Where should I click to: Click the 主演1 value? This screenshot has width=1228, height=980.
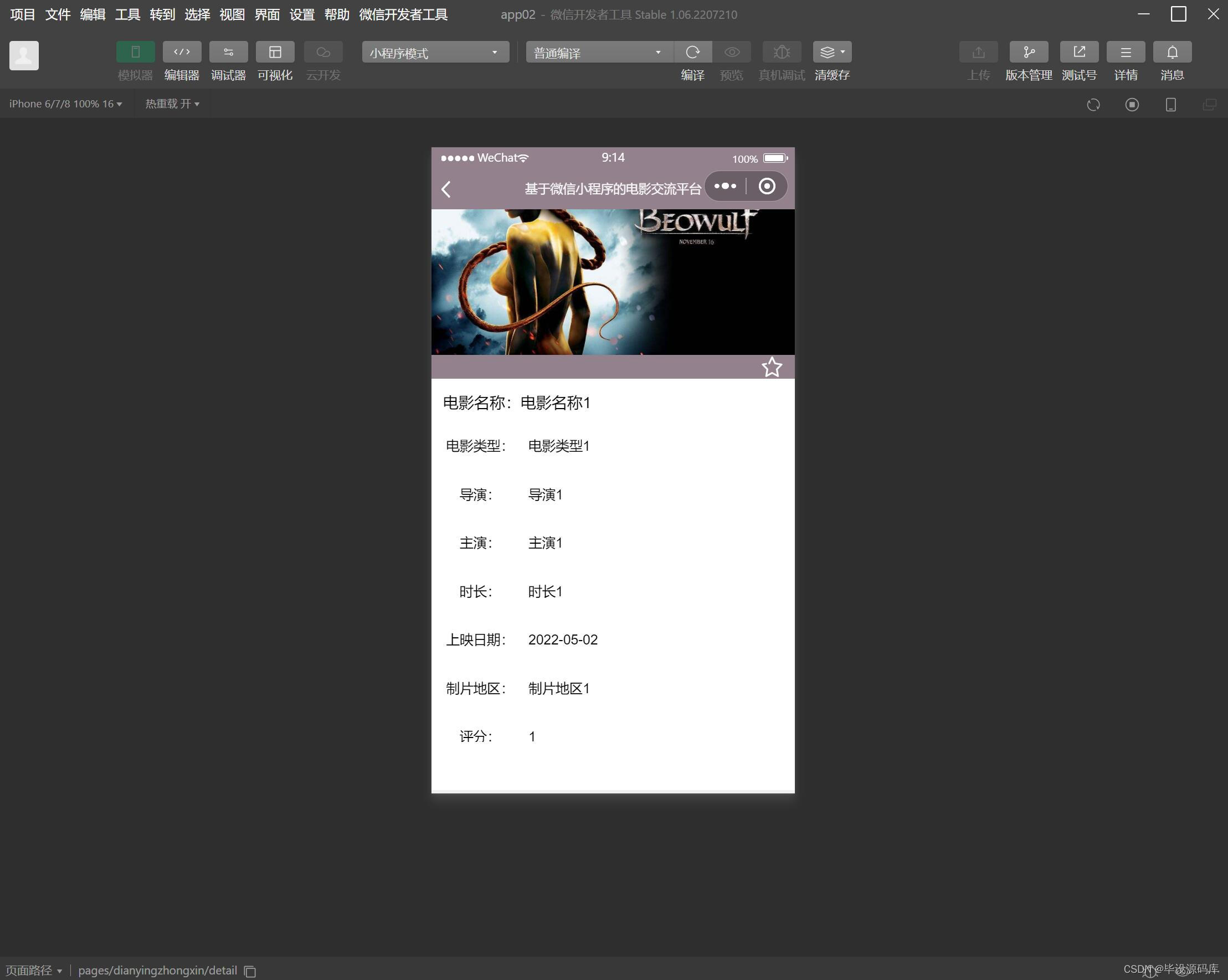[545, 543]
